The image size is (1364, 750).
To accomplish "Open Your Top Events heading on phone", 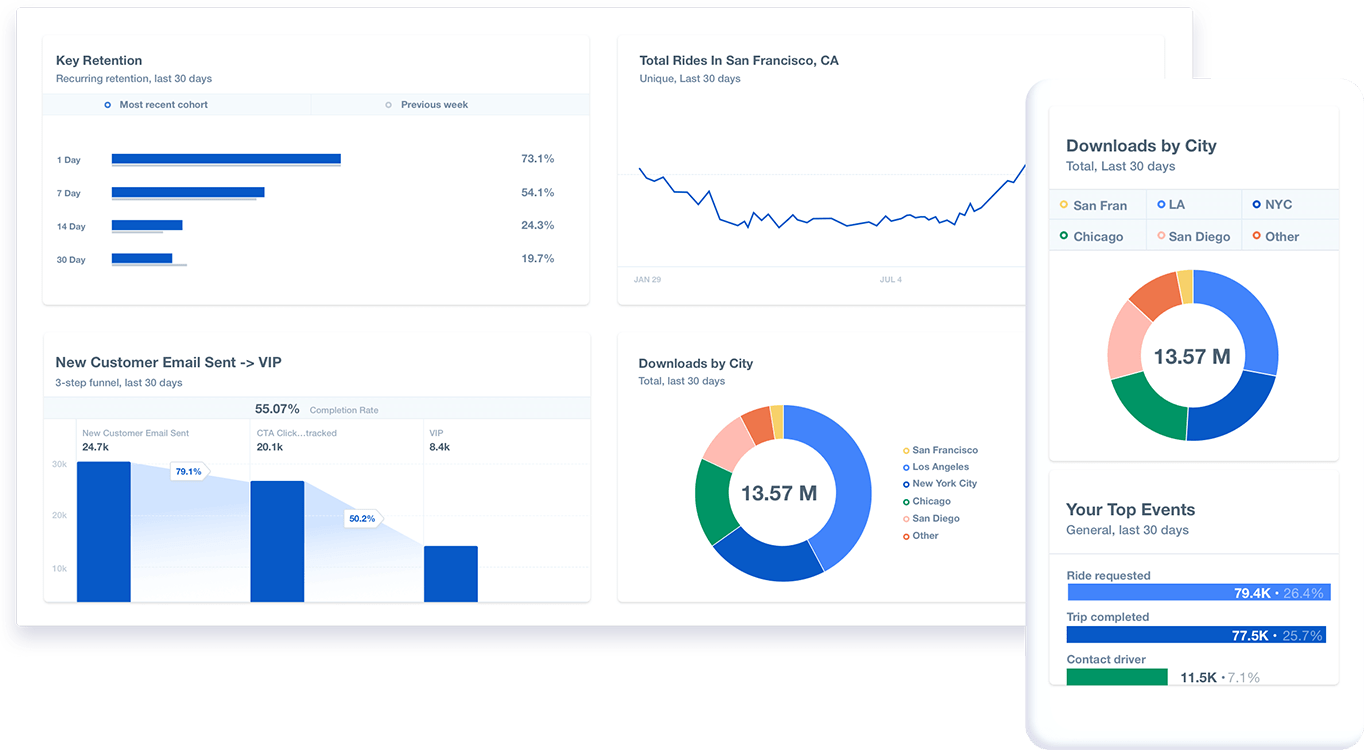I will [1131, 510].
